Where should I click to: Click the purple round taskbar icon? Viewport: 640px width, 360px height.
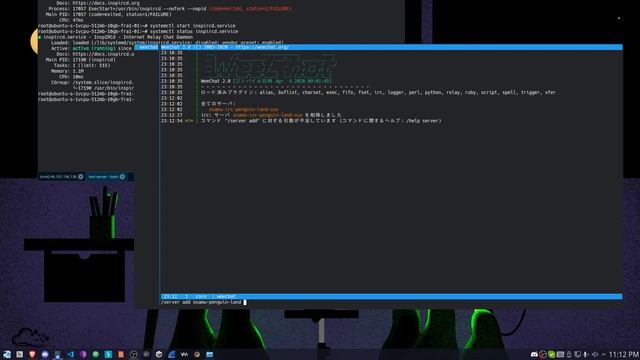(83, 354)
